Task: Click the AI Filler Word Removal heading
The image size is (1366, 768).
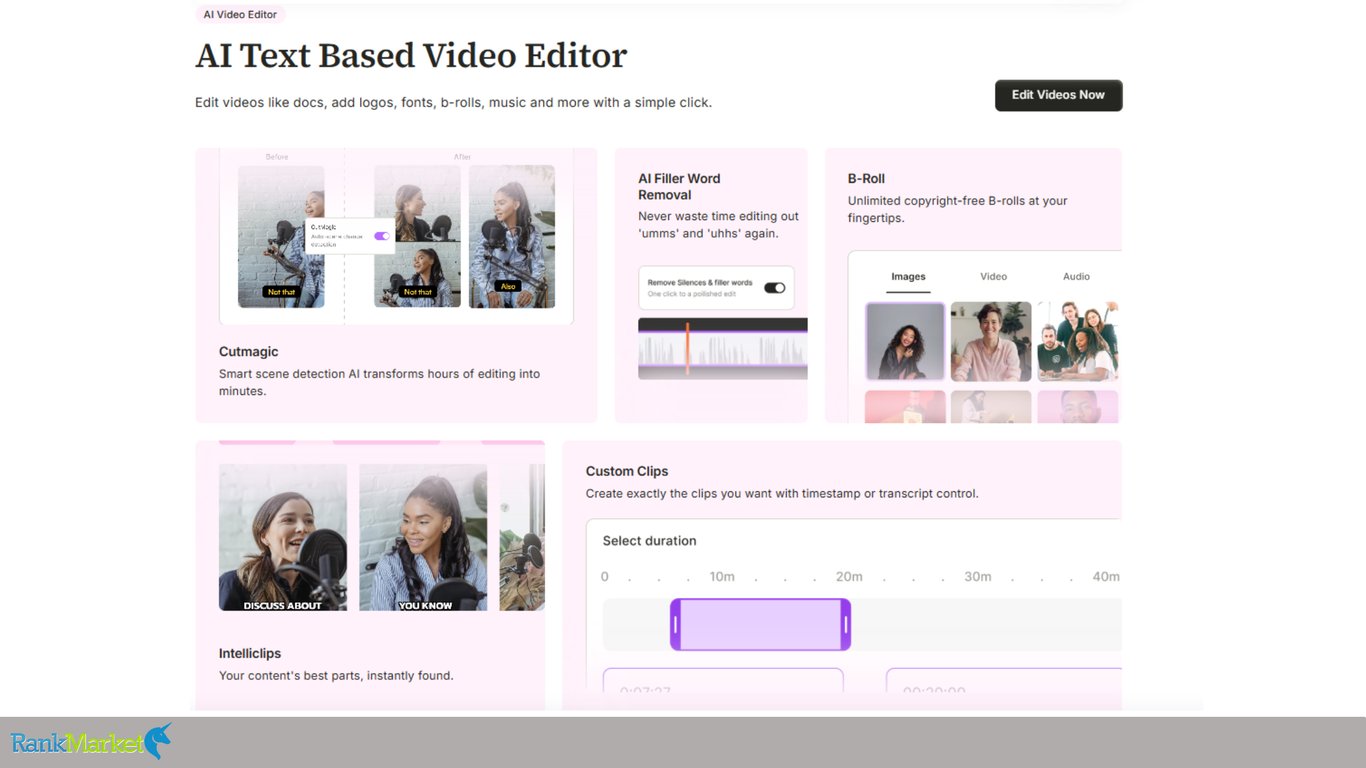Action: tap(679, 187)
